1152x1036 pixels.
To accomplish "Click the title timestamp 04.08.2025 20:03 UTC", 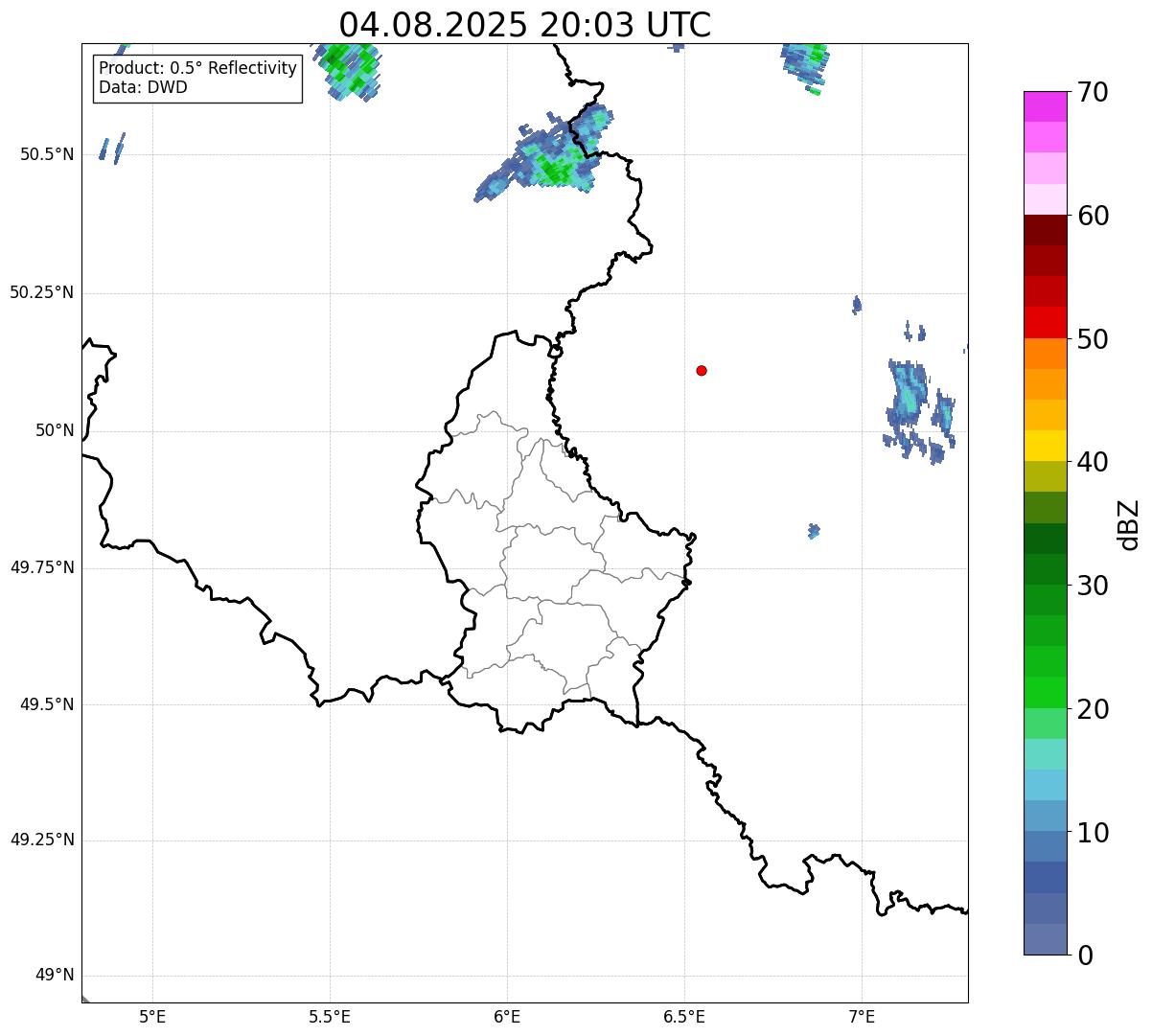I will coord(524,25).
